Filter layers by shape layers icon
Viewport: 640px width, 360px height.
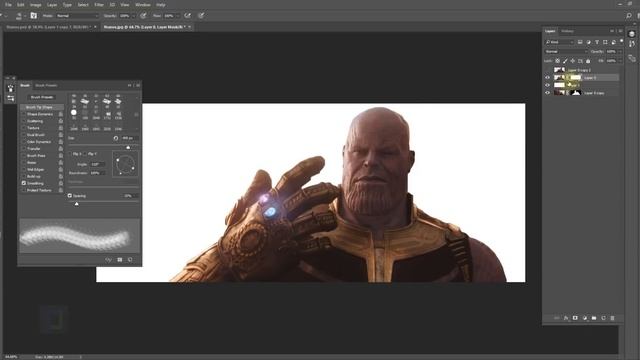[605, 42]
